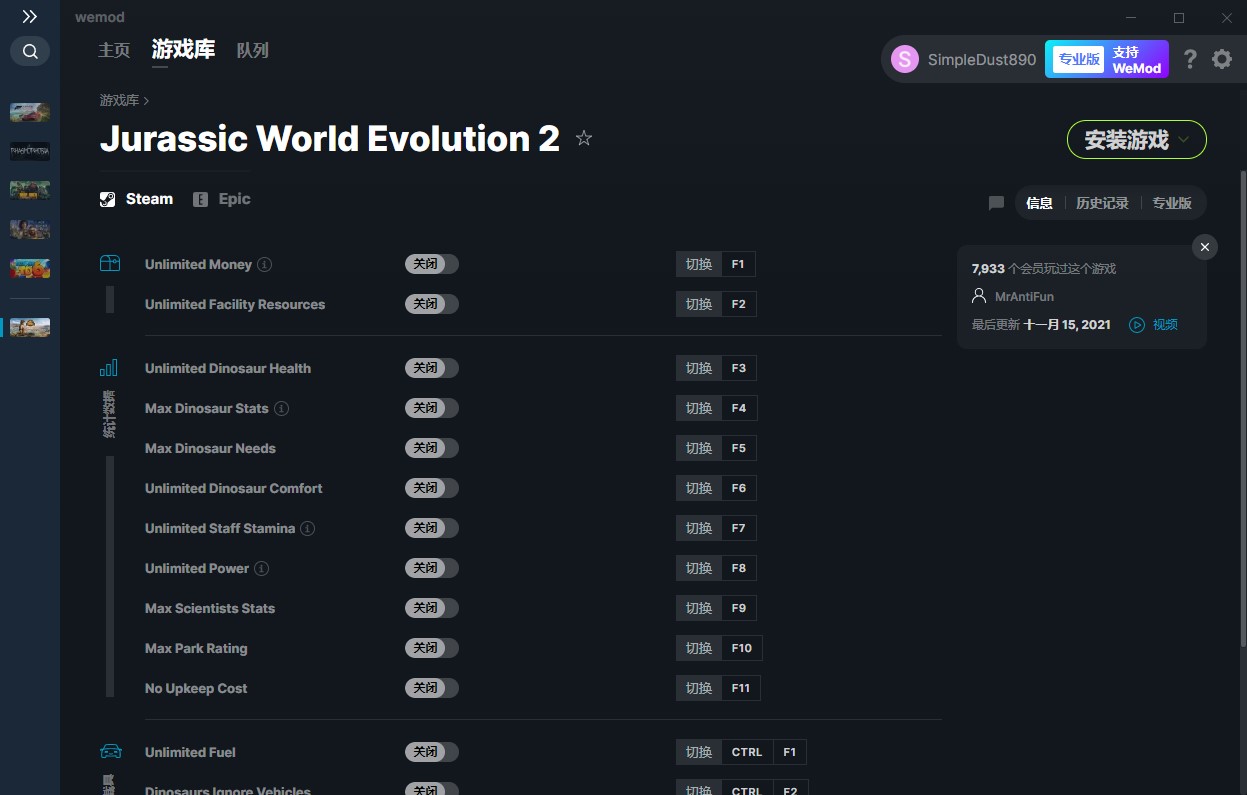Switch to the 信息 tab
The width and height of the screenshot is (1247, 795).
coord(1040,203)
